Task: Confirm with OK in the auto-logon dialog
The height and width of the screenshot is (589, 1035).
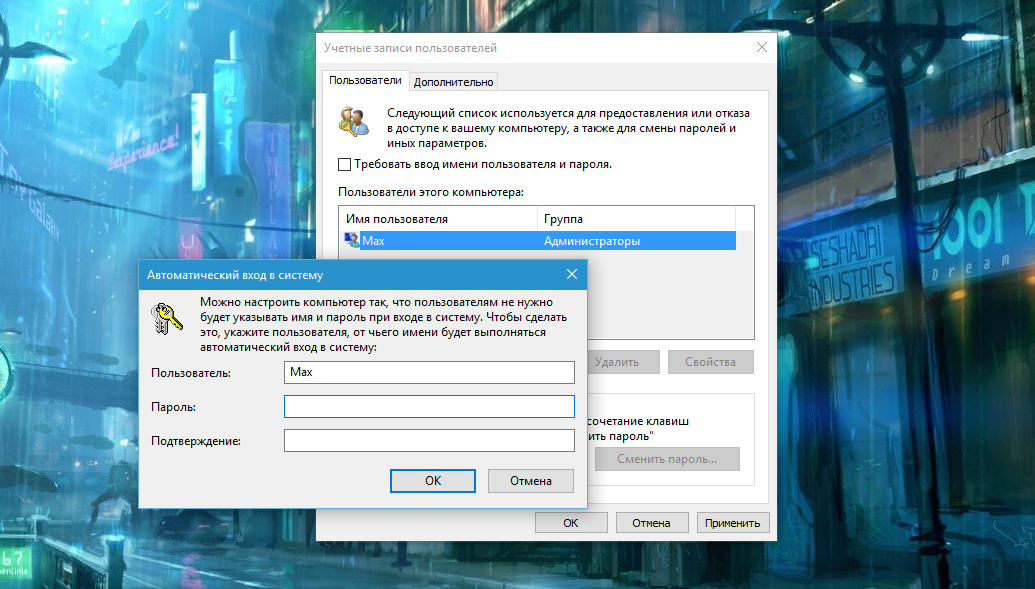Action: tap(432, 481)
